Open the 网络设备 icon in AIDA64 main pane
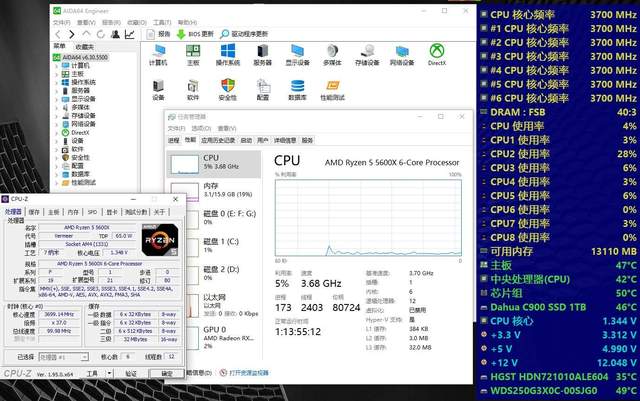Screen dimensions: 640x401 coord(402,55)
